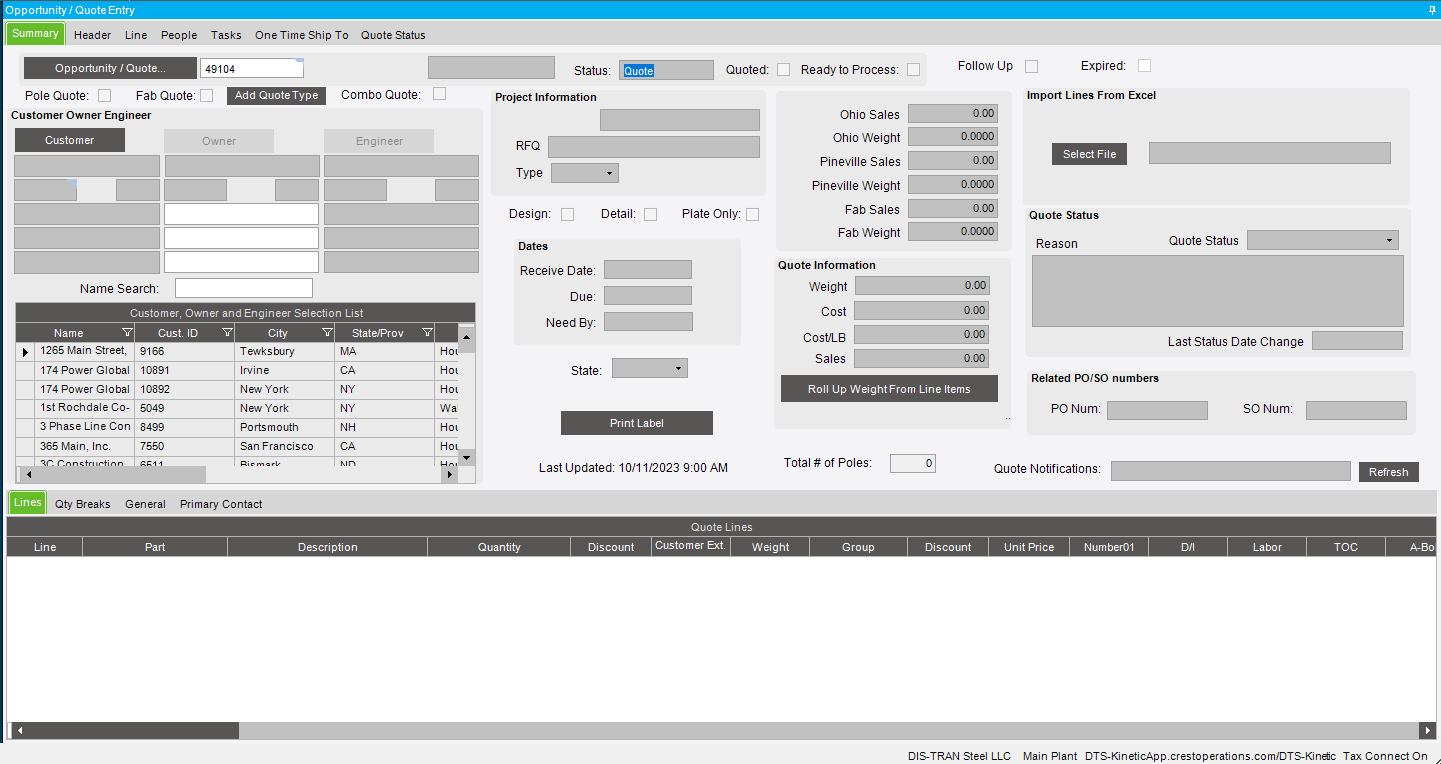Switch to the Quote Status tab

pyautogui.click(x=393, y=35)
